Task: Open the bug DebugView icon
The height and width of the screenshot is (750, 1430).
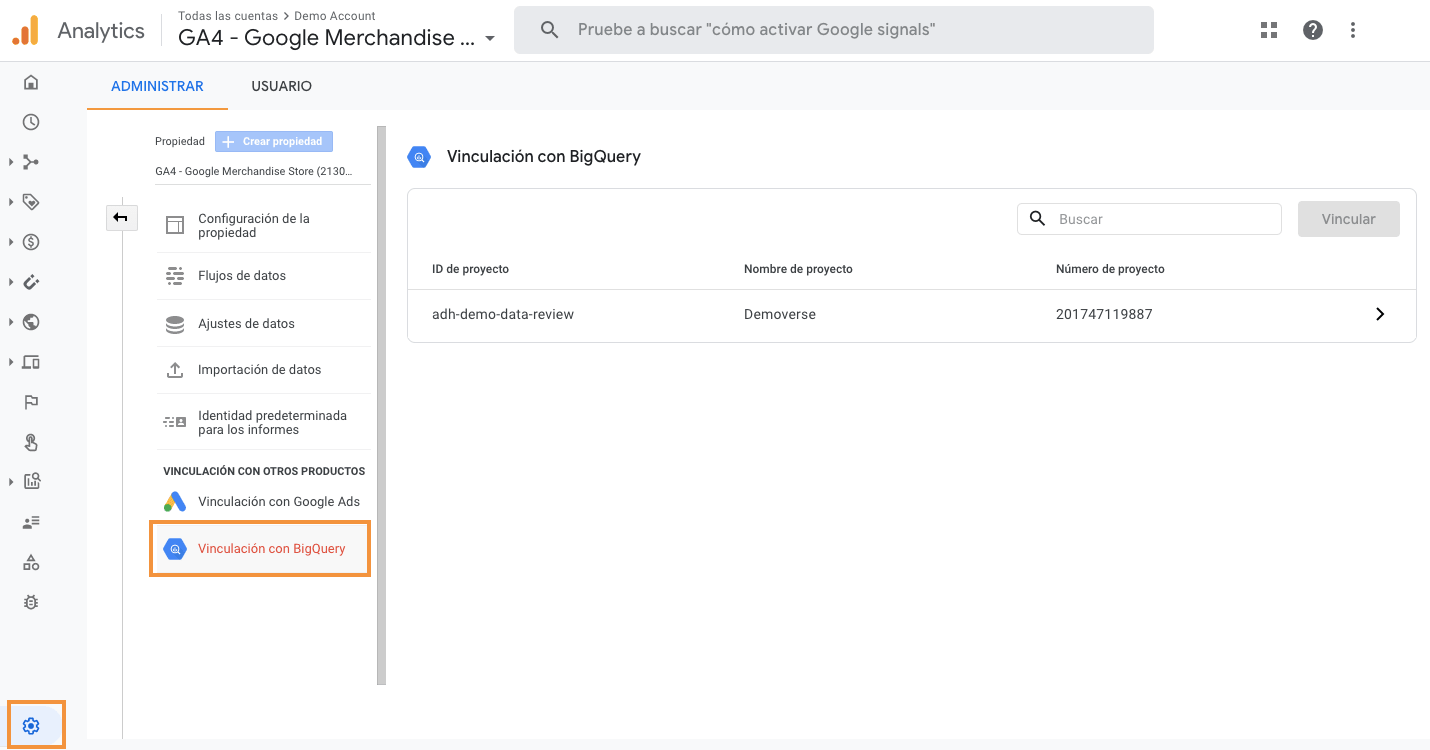Action: (31, 602)
